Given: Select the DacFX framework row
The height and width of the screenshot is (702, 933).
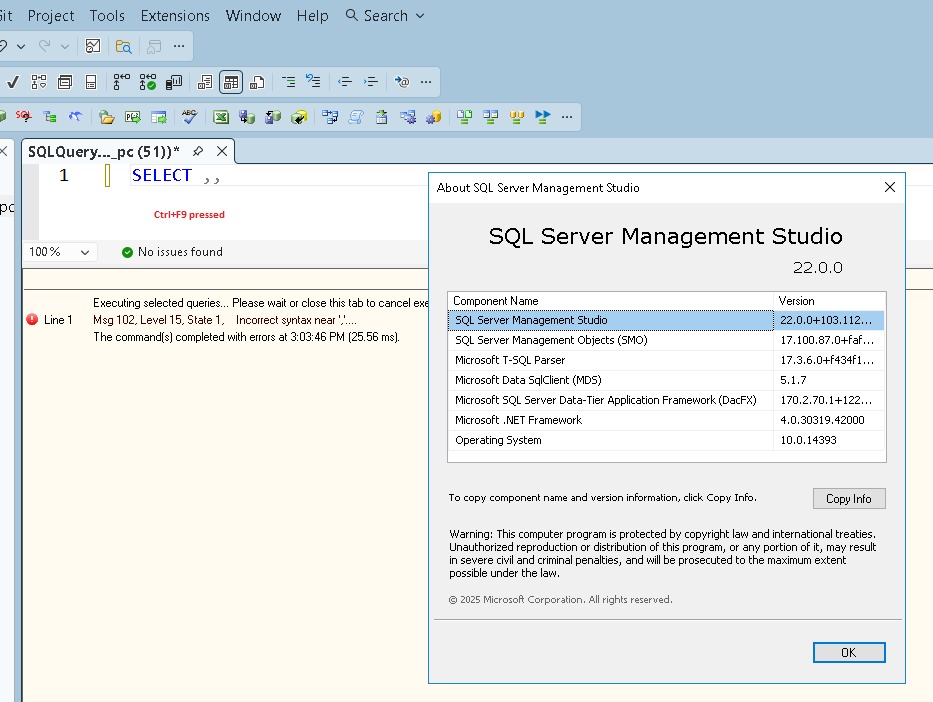Looking at the screenshot, I should coord(666,400).
